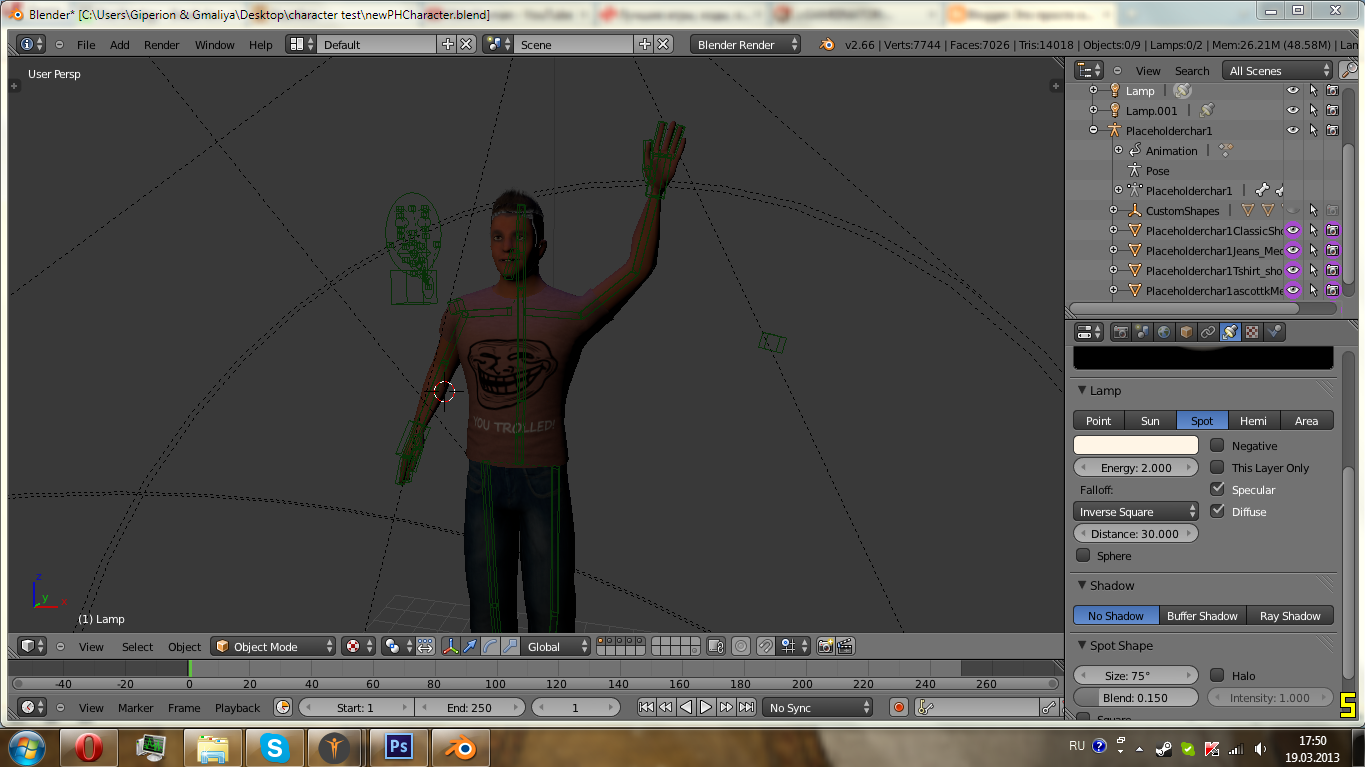Open the Lamp data properties tab icon
Screen dimensions: 1365x767
[x=1230, y=332]
